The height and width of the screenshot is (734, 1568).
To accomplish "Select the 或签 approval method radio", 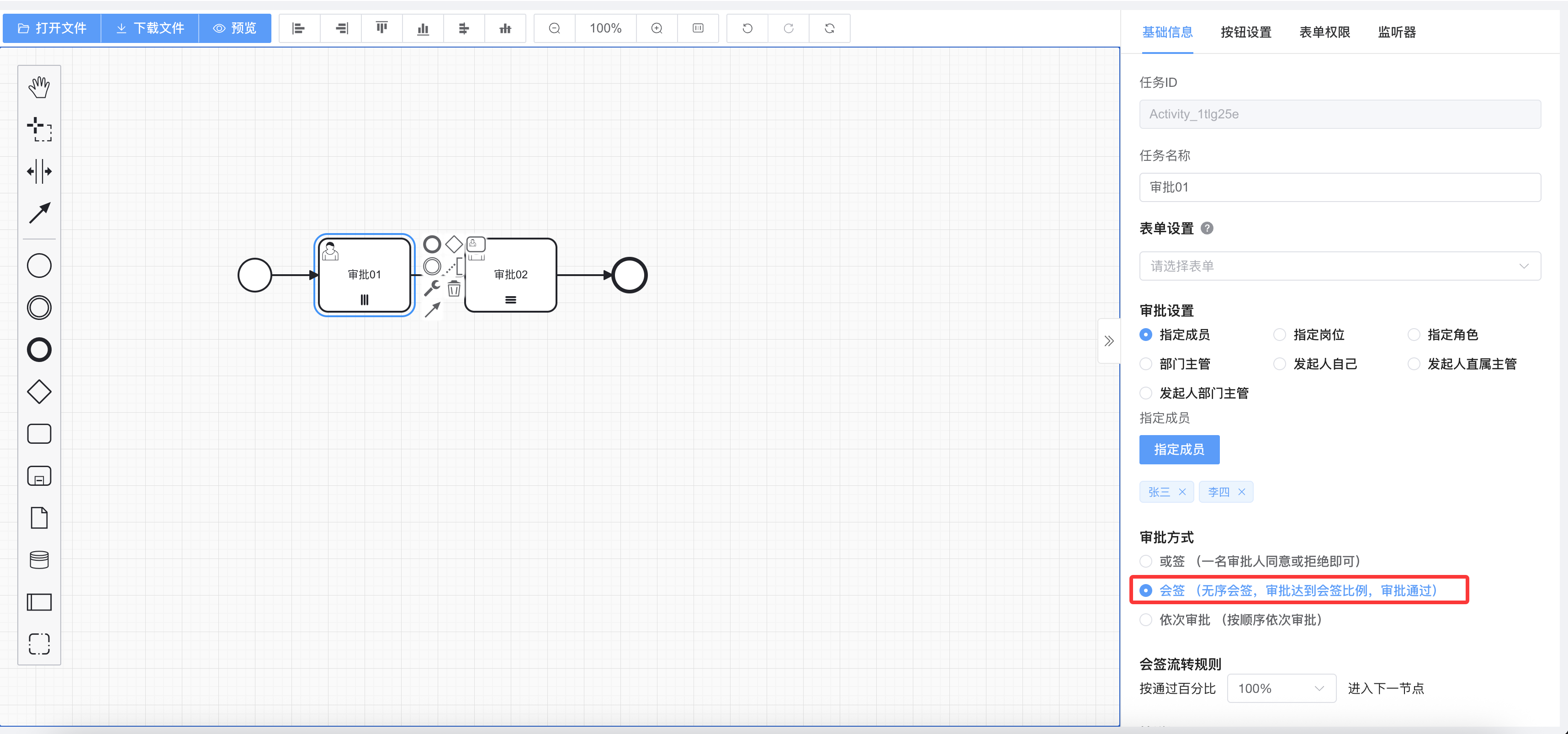I will coord(1145,561).
